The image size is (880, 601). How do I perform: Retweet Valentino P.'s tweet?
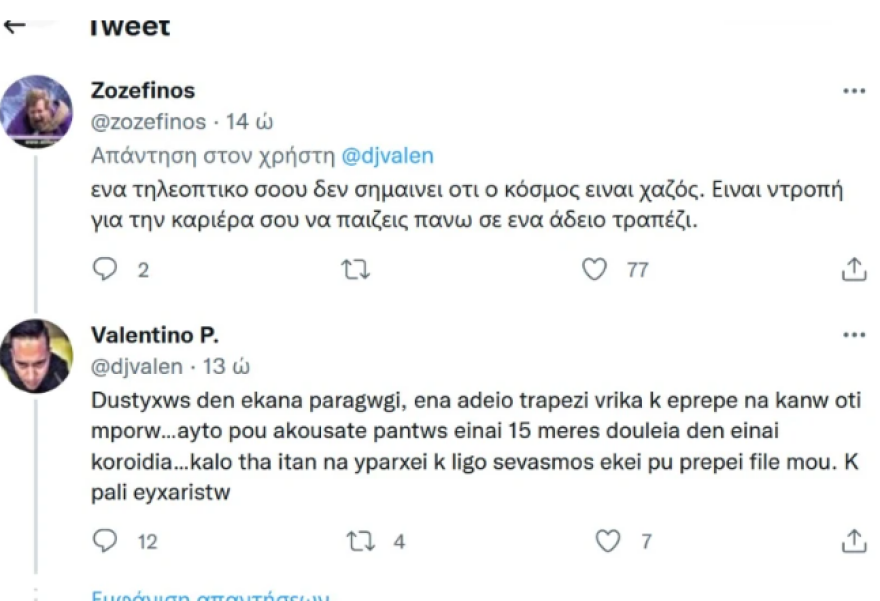362,540
